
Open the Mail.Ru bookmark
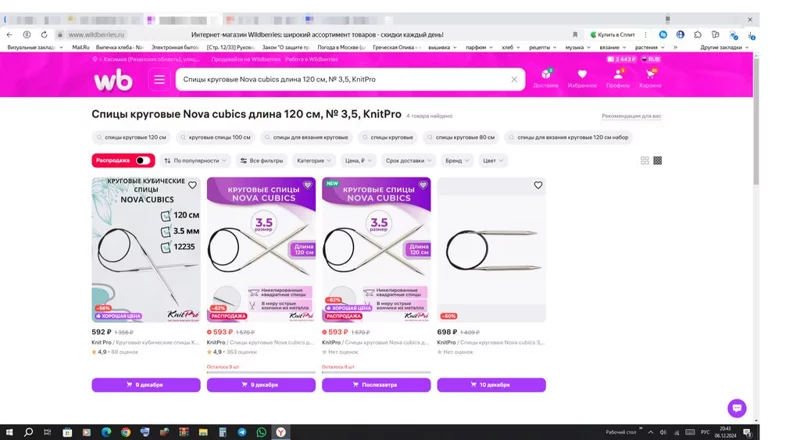(80, 47)
